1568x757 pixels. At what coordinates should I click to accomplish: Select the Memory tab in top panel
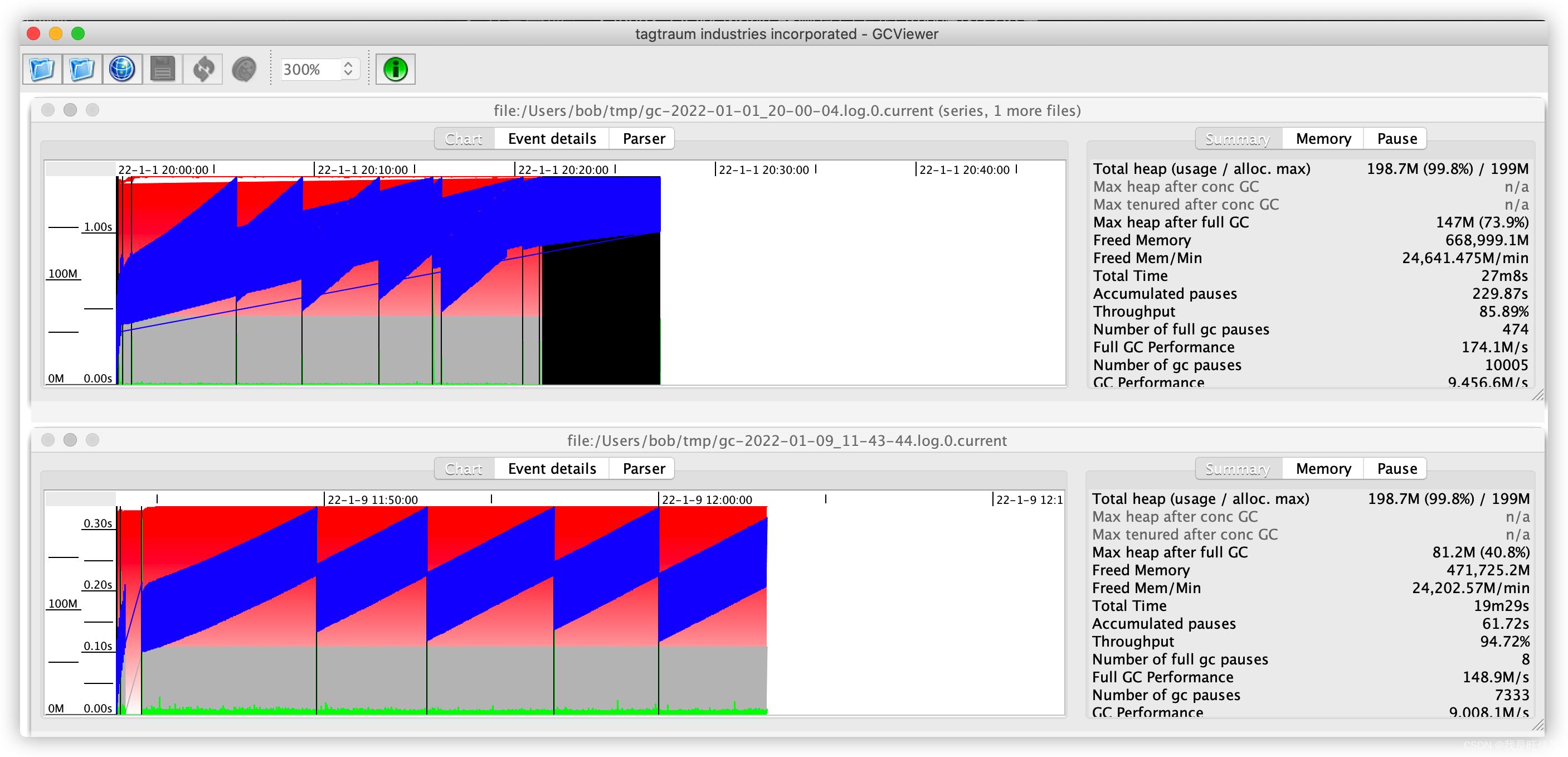1322,139
